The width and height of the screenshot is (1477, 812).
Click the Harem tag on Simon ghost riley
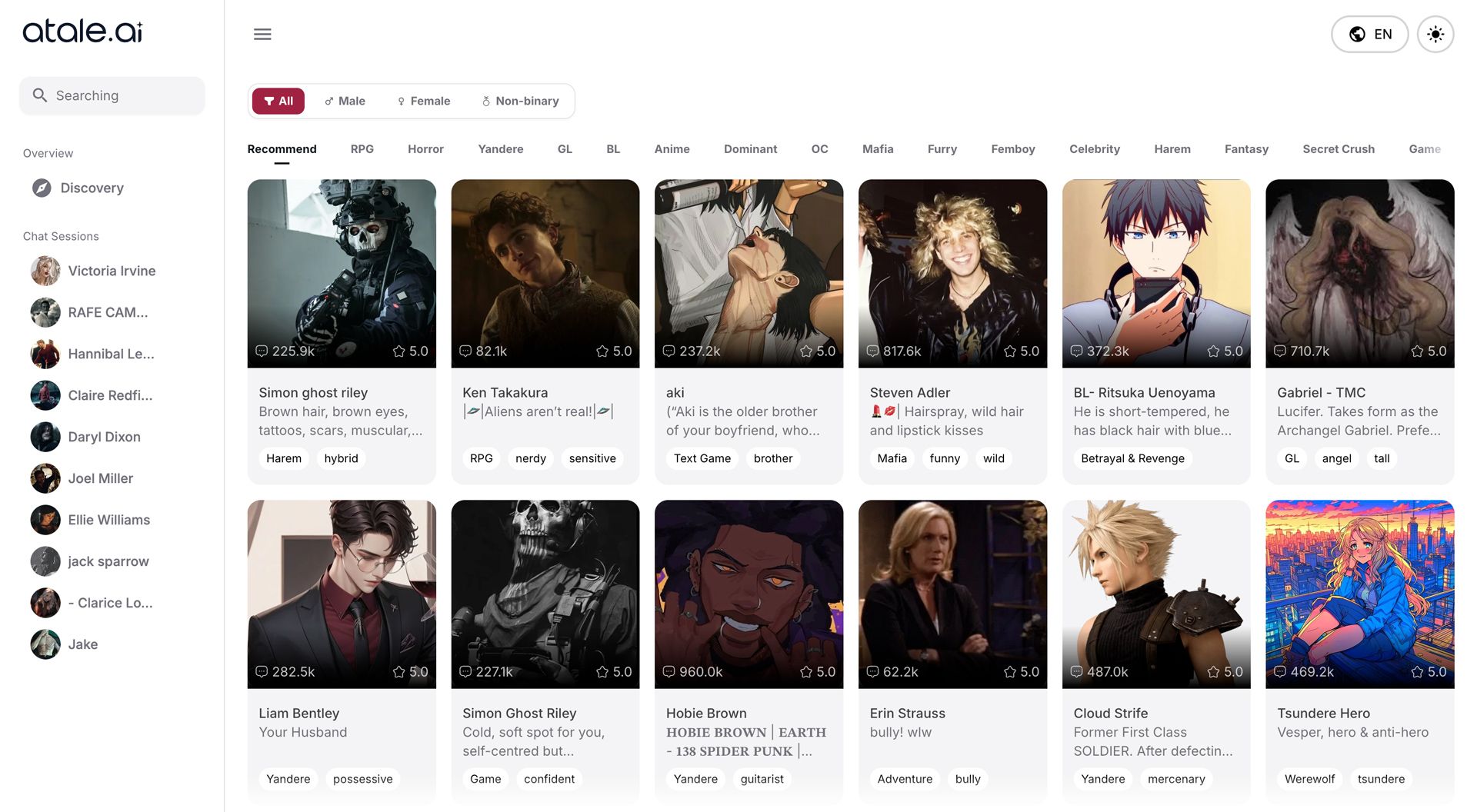pyautogui.click(x=283, y=458)
